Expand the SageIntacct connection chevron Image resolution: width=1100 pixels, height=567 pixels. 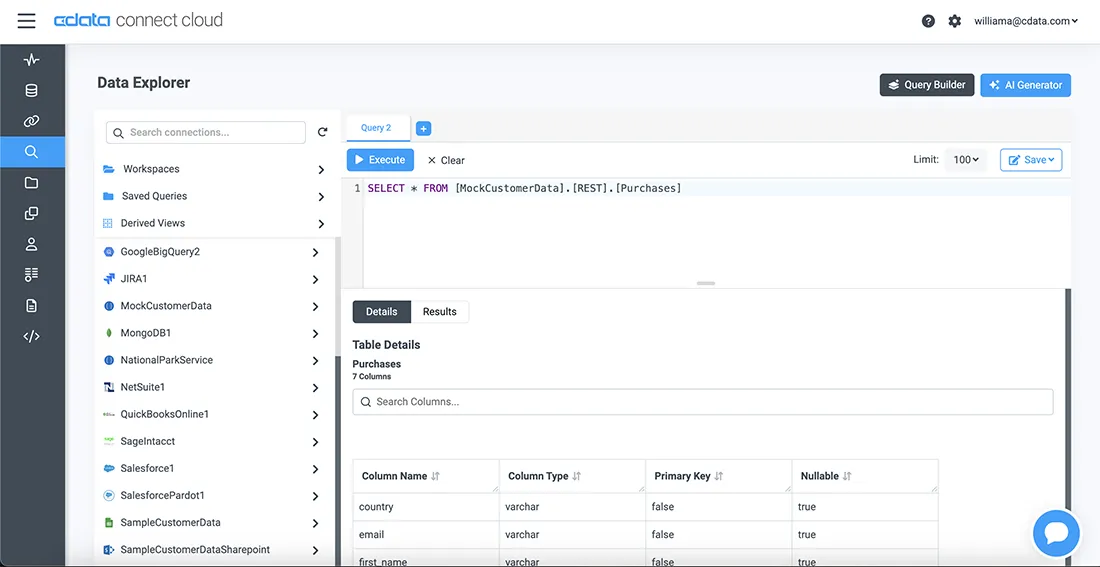coord(316,442)
